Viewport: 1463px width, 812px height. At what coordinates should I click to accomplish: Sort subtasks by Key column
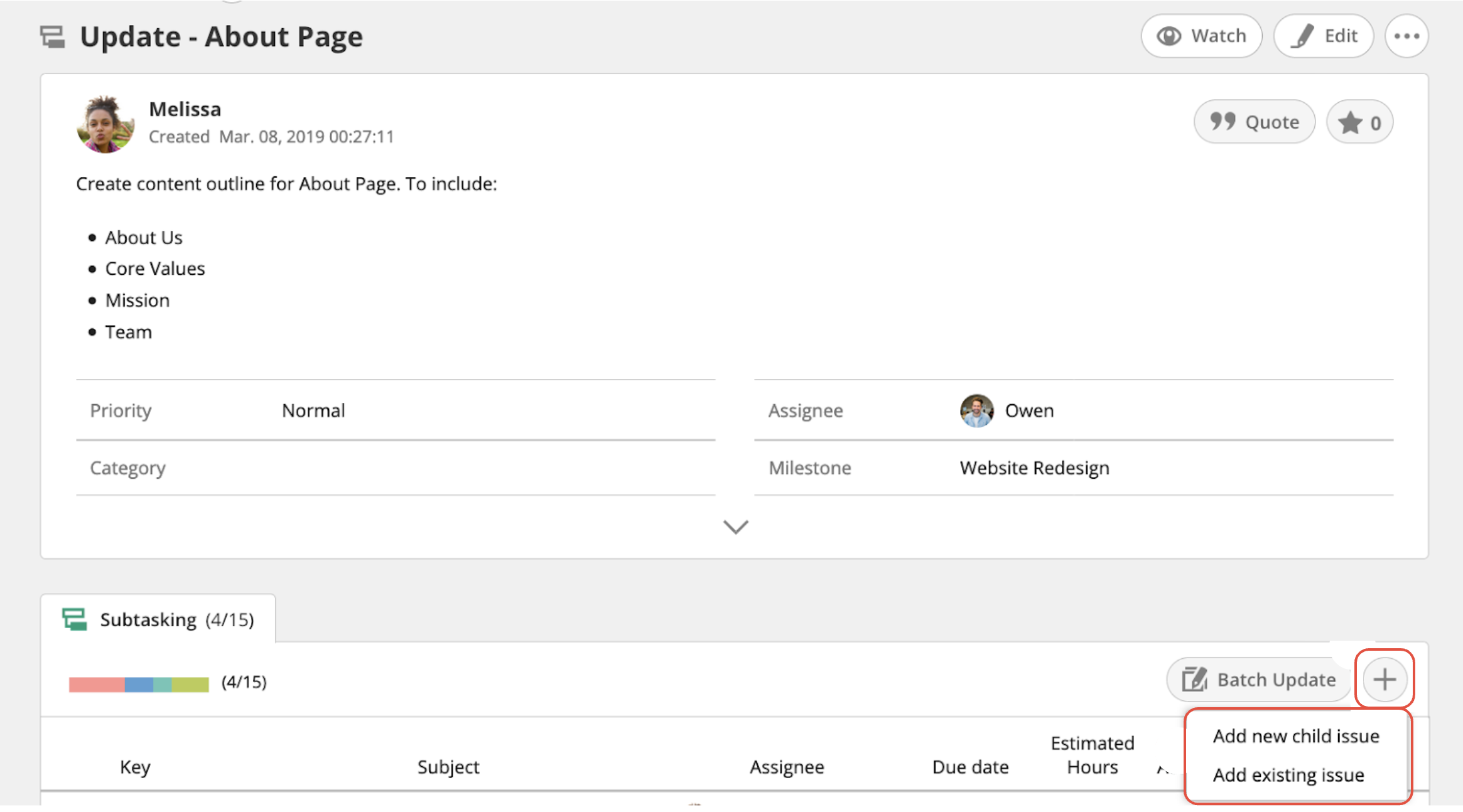click(135, 767)
